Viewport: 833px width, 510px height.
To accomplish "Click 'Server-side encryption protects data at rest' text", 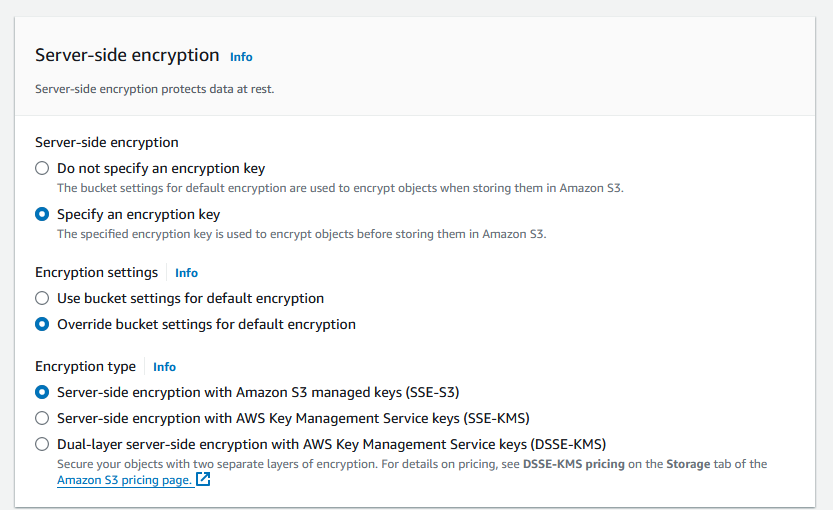I will click(x=154, y=89).
